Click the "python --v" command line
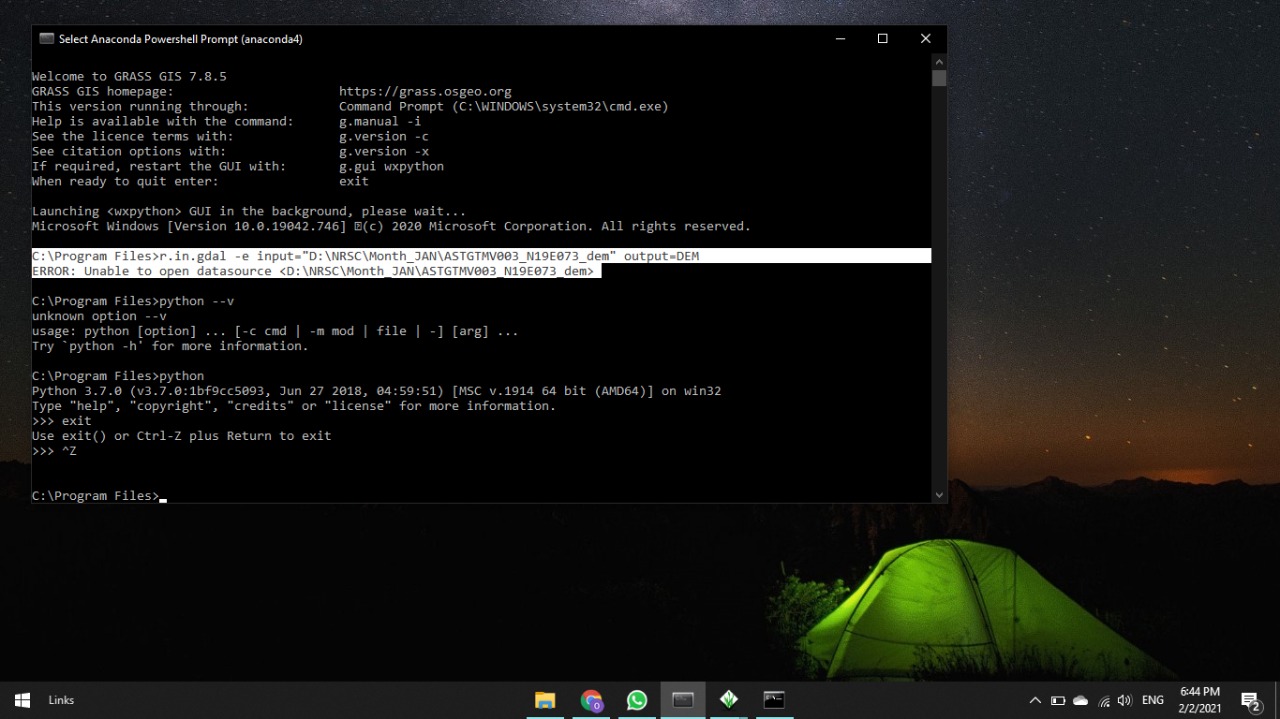The image size is (1280, 719). 133,301
